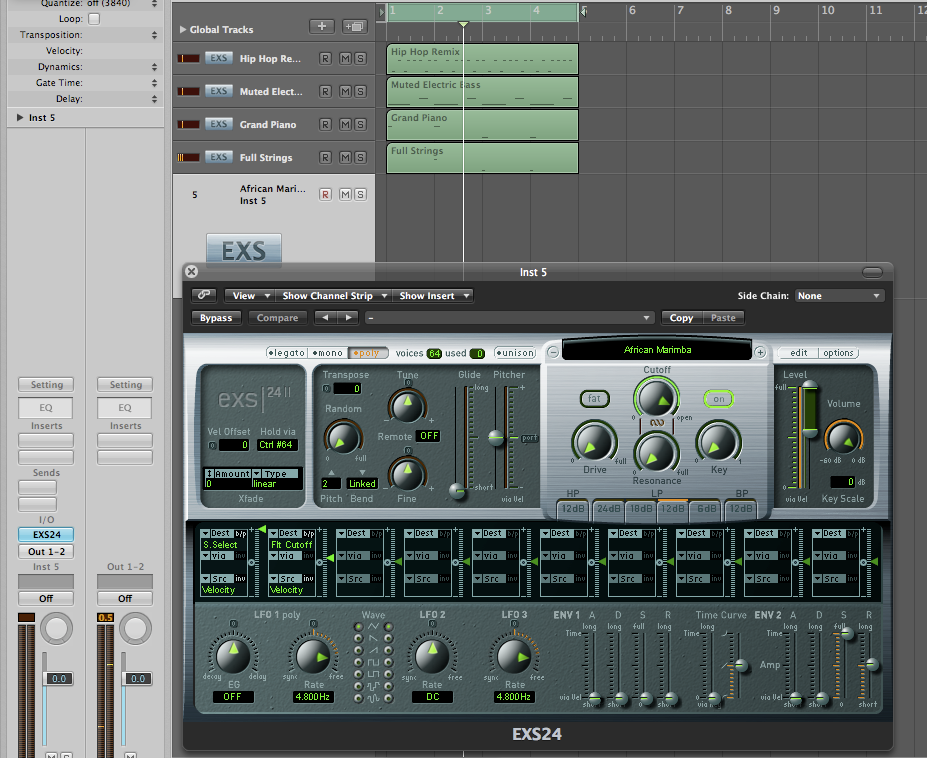927x758 pixels.
Task: Toggle the Loop checkbox
Action: tap(94, 19)
